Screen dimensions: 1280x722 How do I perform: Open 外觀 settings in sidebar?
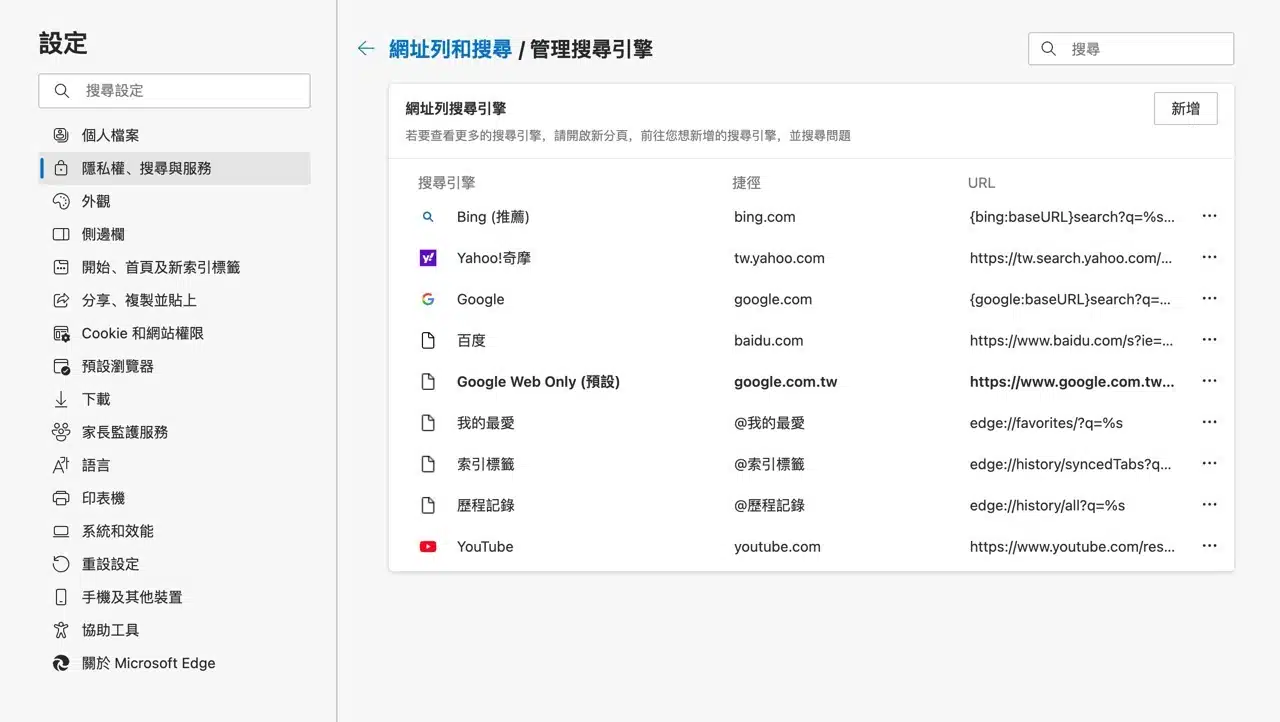pos(96,201)
